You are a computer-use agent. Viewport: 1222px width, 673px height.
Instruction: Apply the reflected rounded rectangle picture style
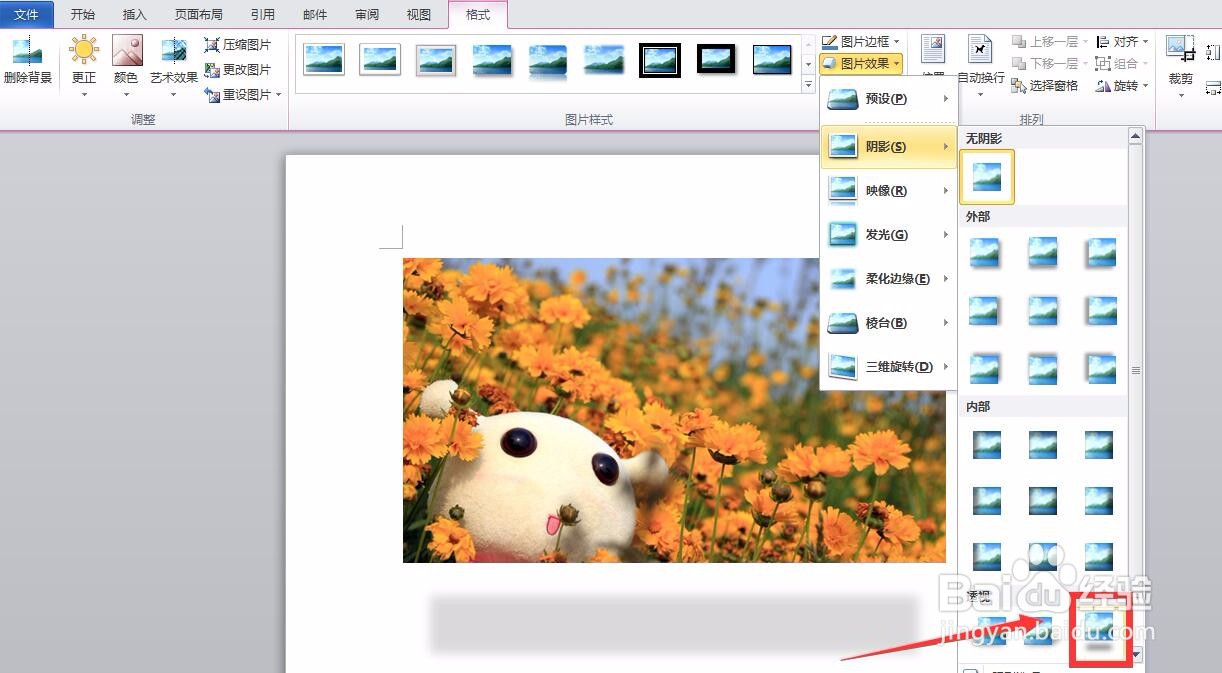click(548, 60)
